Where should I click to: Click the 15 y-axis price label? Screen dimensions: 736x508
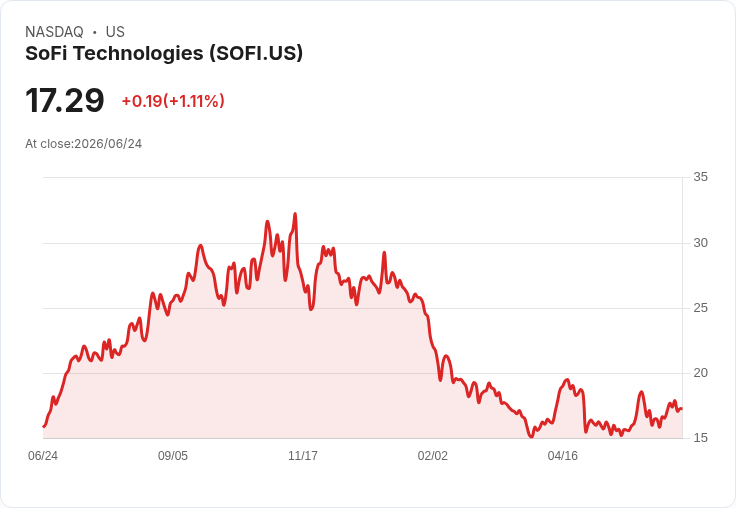pyautogui.click(x=700, y=438)
